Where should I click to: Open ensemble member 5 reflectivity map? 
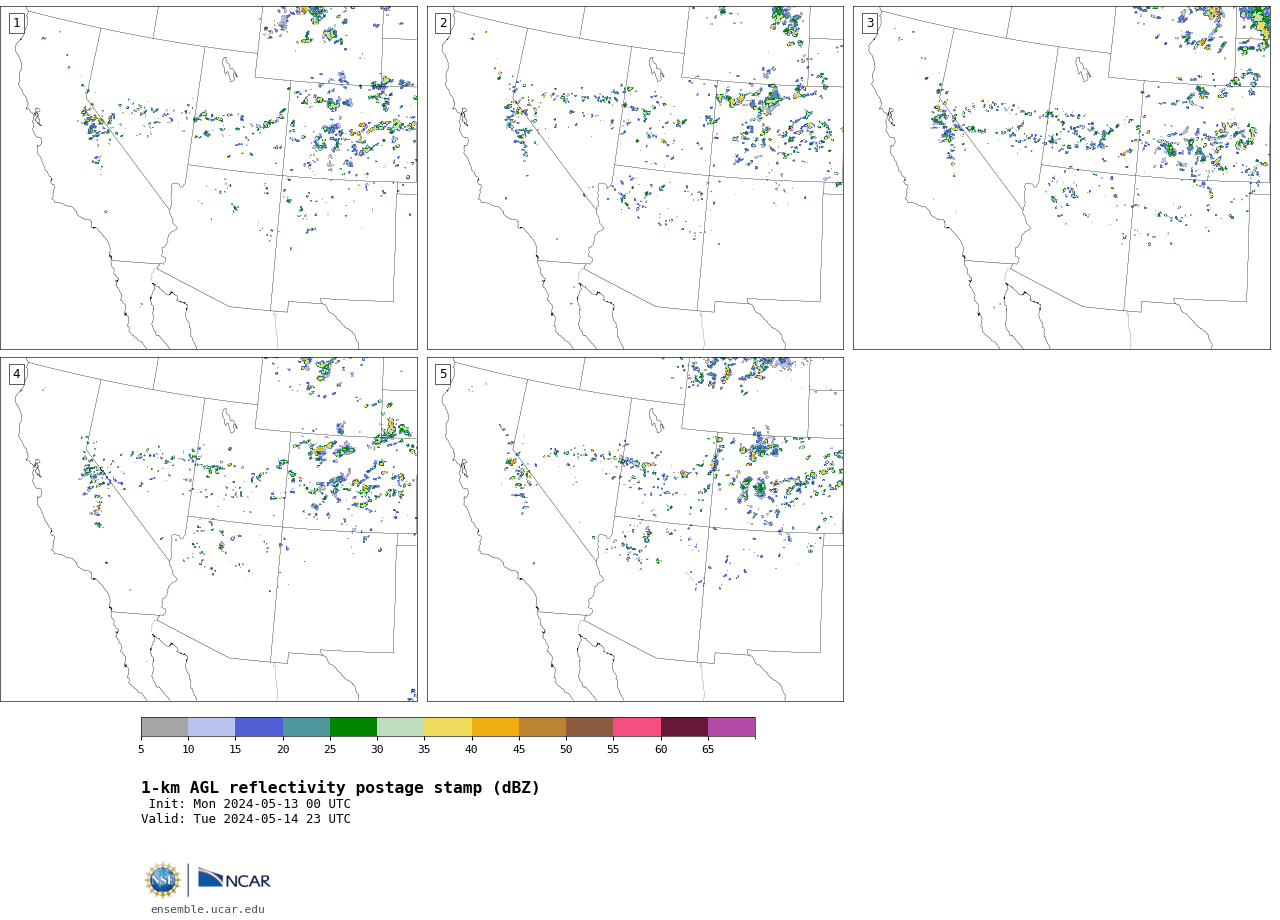click(635, 529)
